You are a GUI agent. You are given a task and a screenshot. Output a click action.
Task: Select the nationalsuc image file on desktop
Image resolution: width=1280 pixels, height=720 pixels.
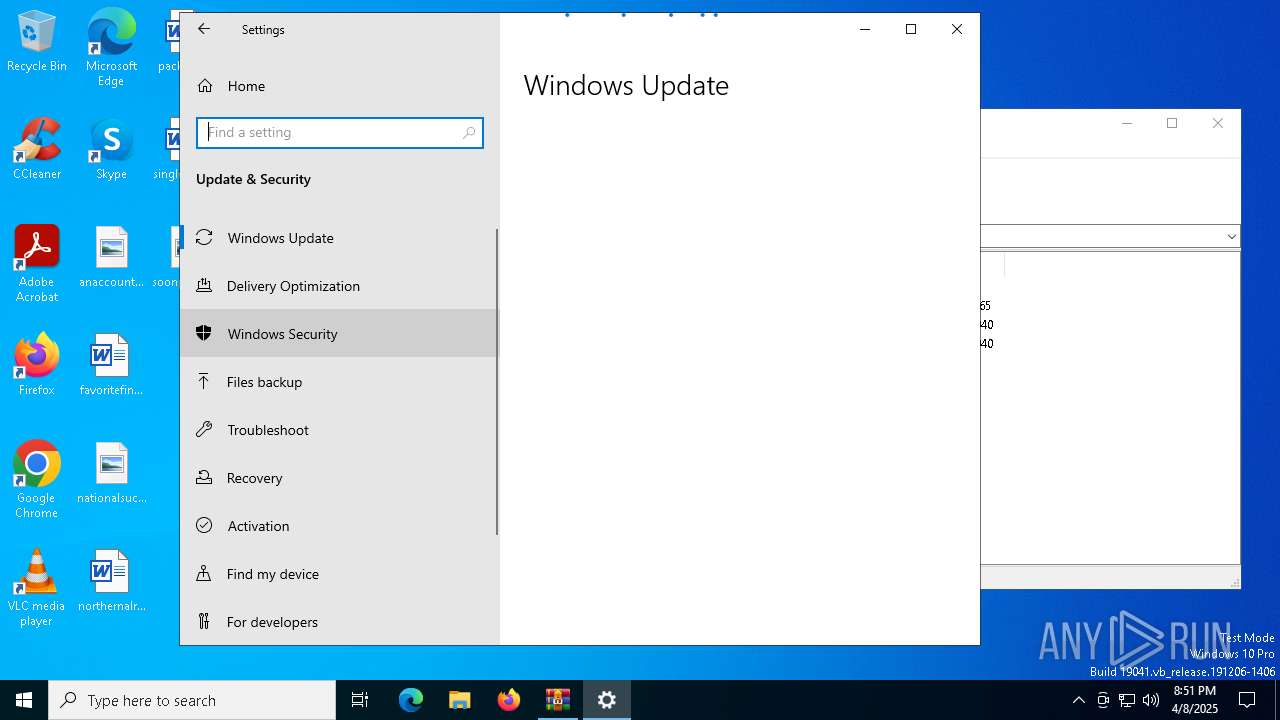(111, 473)
